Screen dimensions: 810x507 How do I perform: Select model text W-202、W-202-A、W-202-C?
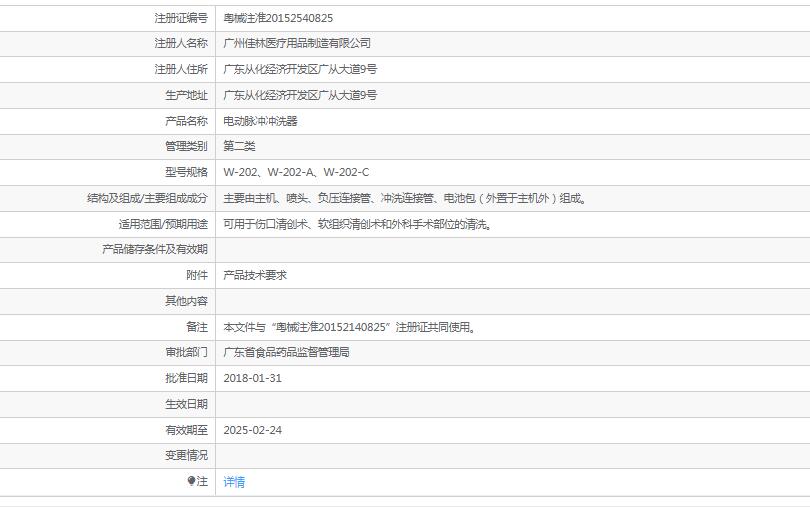pos(296,172)
